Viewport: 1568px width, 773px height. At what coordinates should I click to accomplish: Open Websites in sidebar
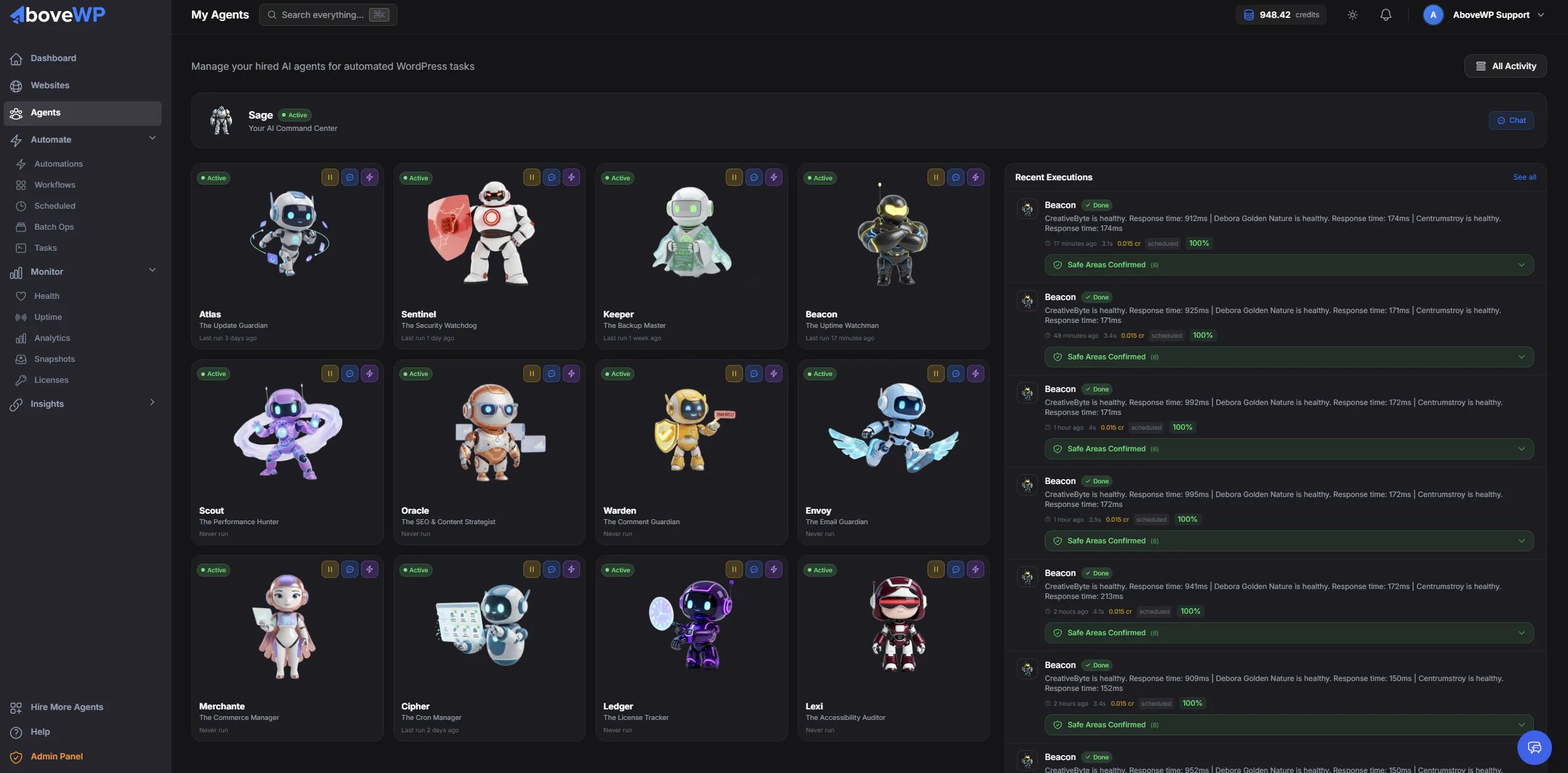[x=83, y=85]
